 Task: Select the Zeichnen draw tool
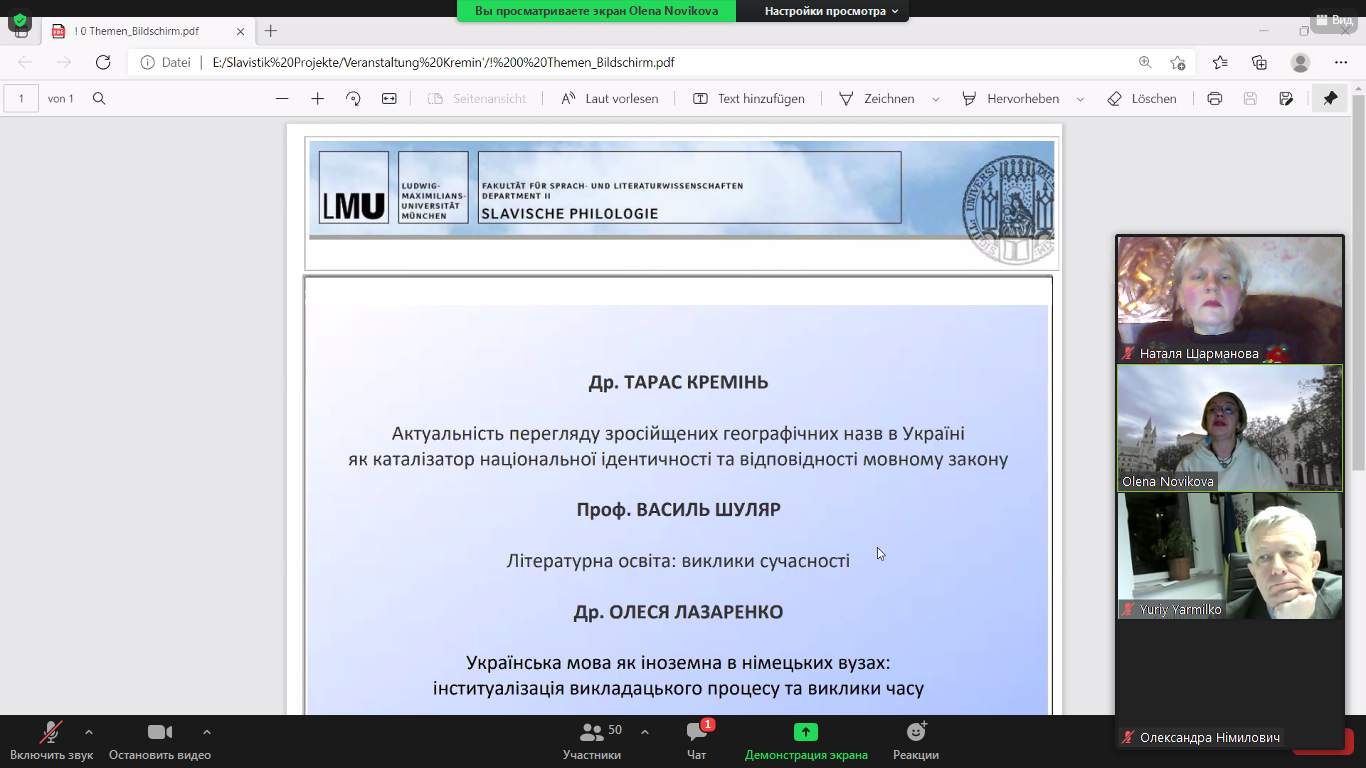point(876,99)
